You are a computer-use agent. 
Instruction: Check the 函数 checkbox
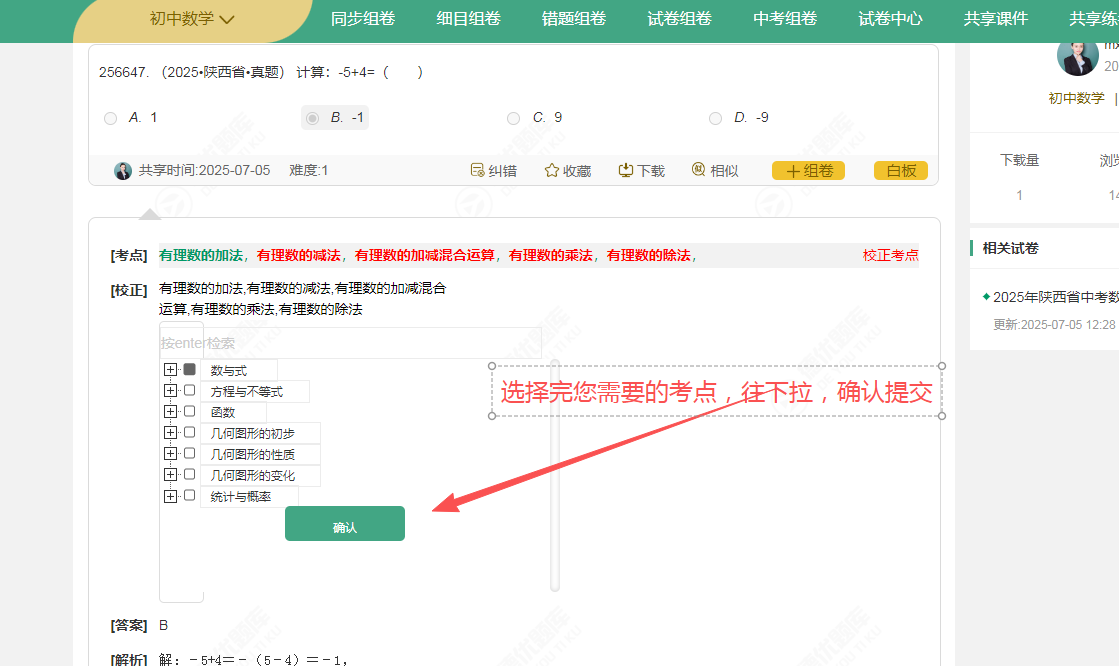point(190,411)
